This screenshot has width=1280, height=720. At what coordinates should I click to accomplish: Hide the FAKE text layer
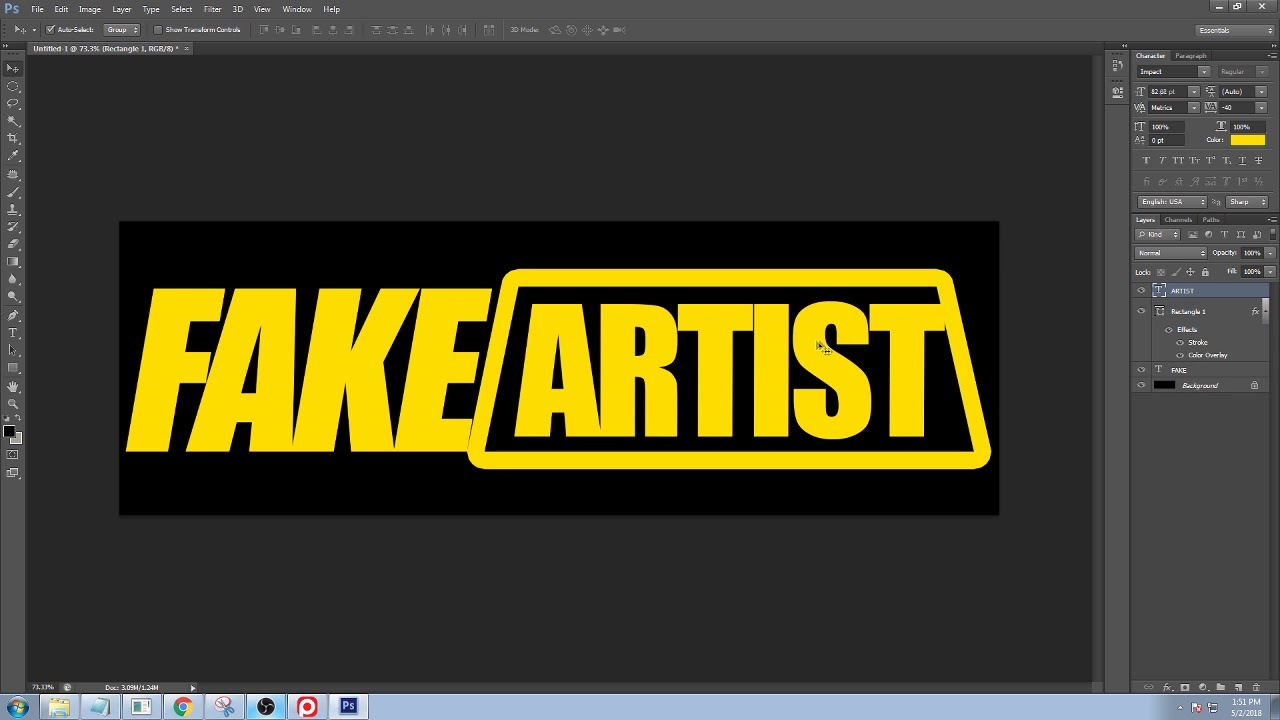(x=1141, y=370)
